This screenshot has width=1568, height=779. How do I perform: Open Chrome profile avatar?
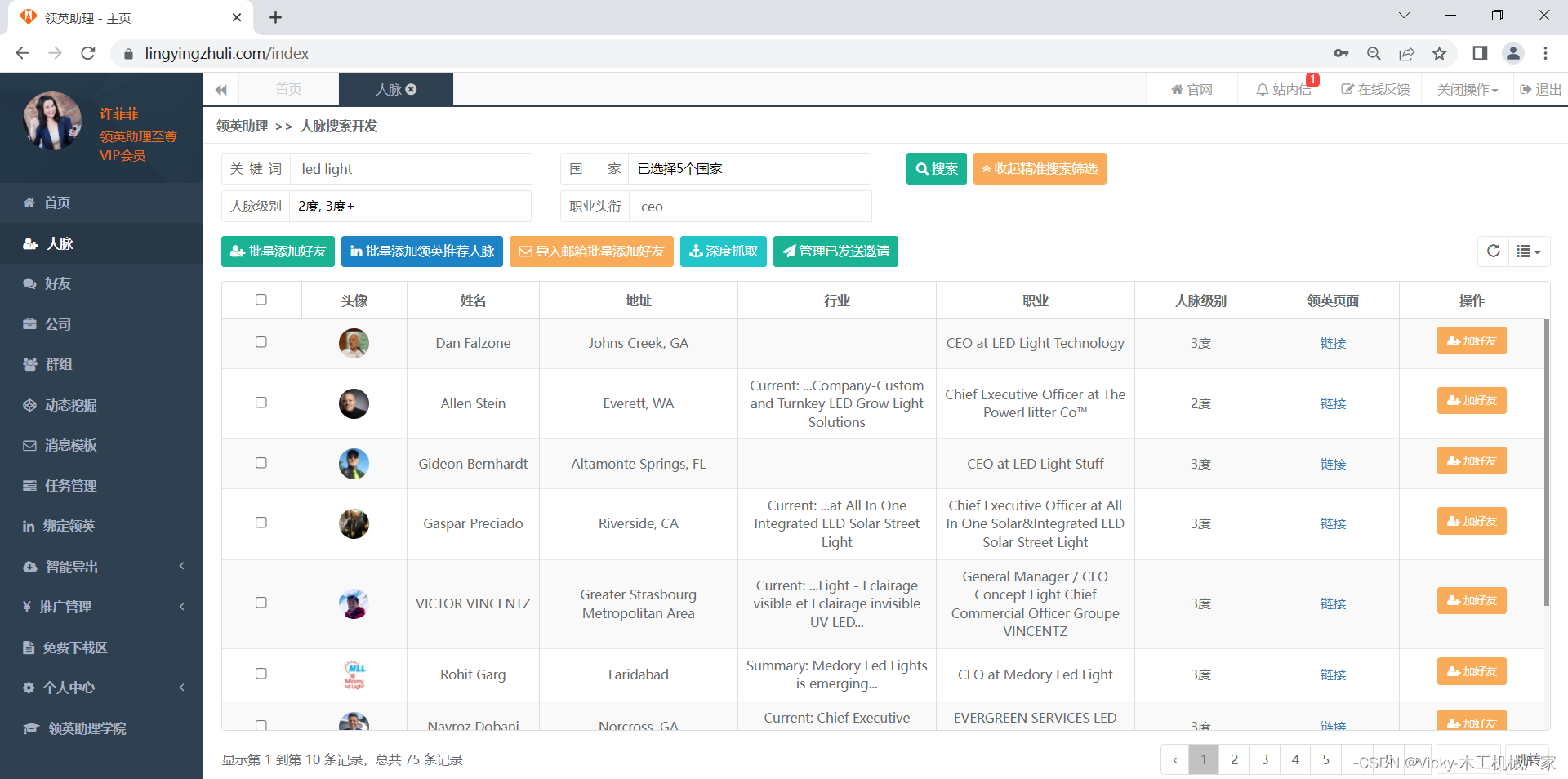tap(1512, 53)
